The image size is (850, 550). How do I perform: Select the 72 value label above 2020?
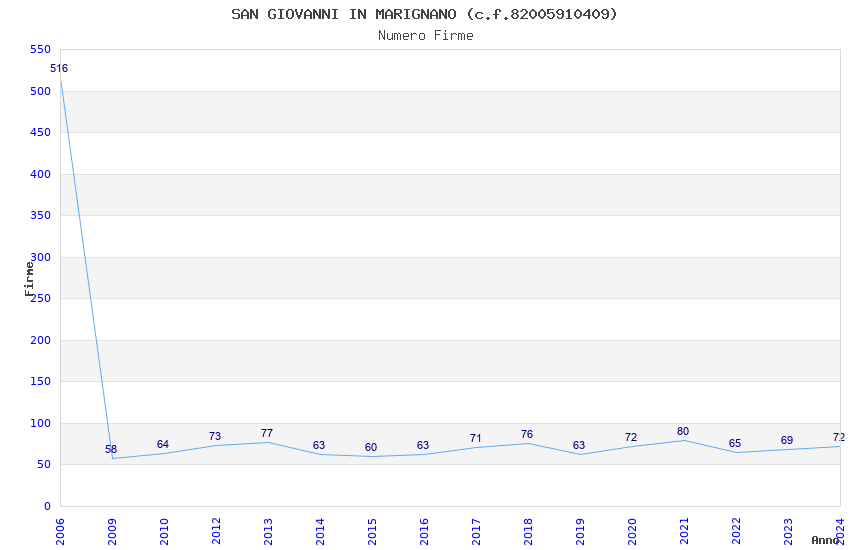point(631,437)
